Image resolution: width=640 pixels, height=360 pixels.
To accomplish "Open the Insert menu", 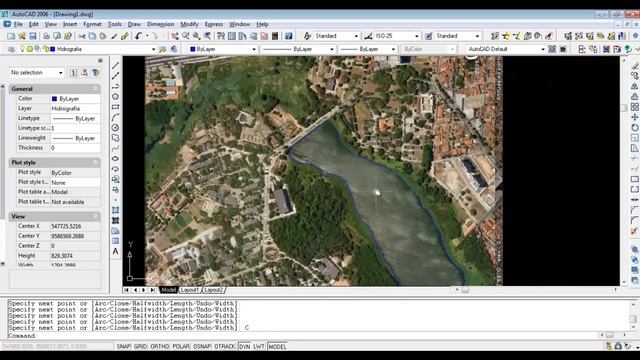I will tap(70, 24).
